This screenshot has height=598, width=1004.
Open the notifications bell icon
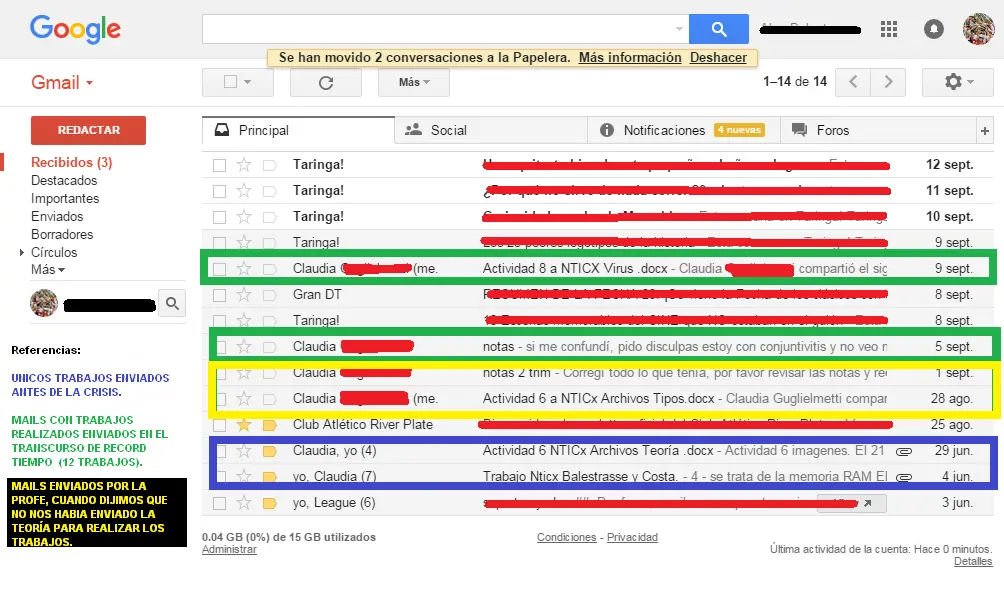934,29
